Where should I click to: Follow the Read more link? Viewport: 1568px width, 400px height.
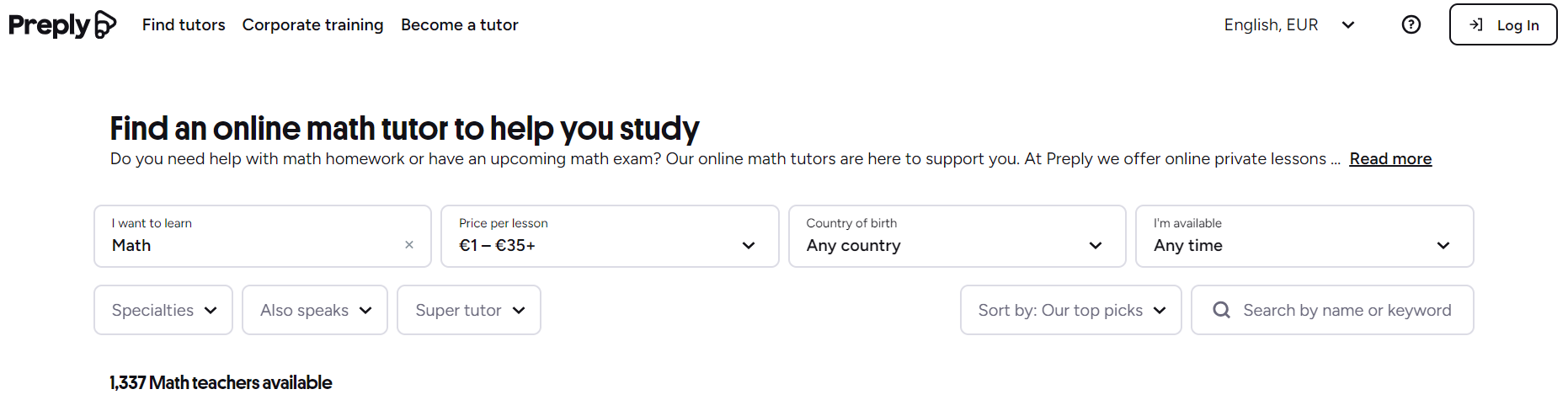(1390, 158)
